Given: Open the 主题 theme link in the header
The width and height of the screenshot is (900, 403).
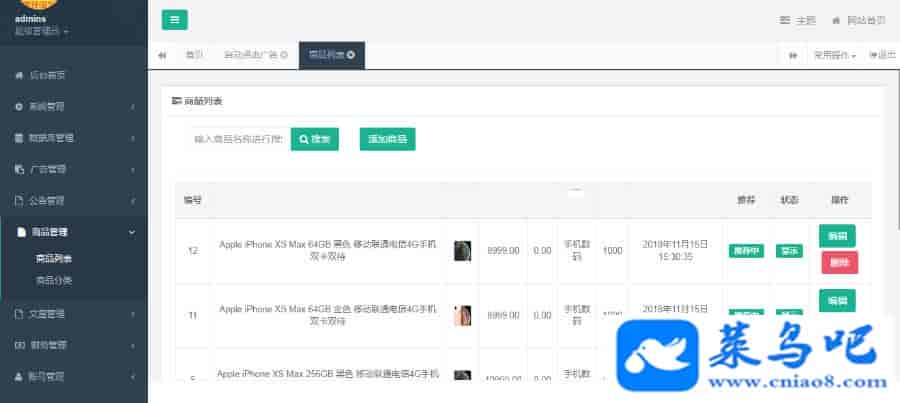Looking at the screenshot, I should click(x=798, y=21).
